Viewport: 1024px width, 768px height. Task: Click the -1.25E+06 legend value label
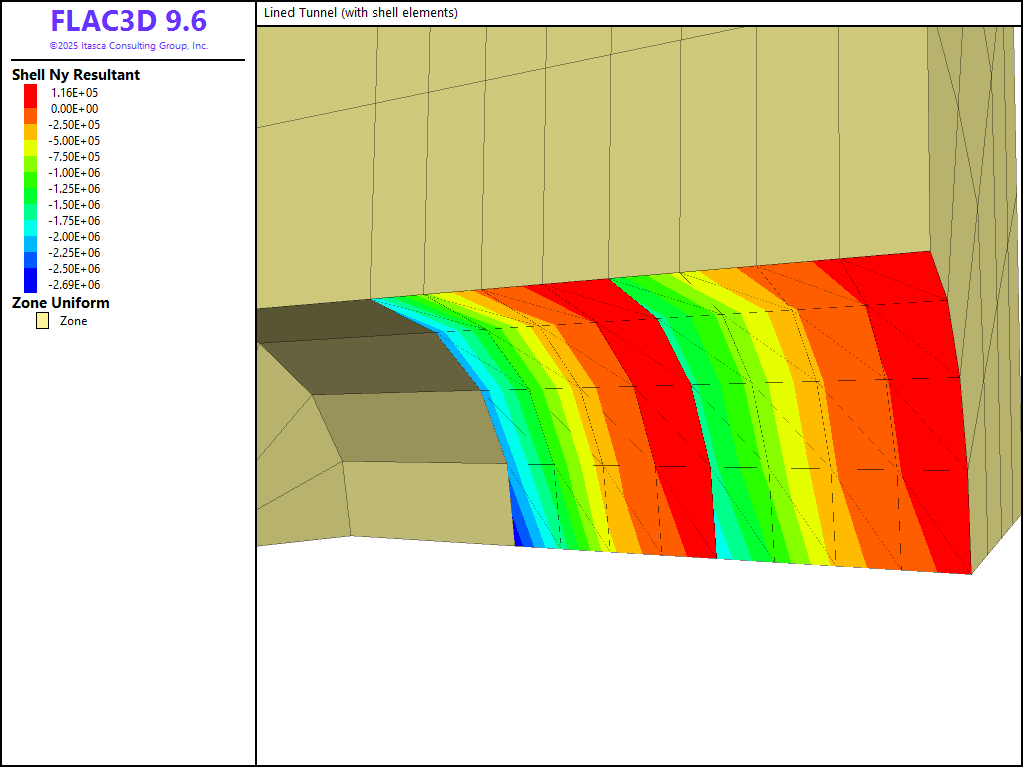click(75, 189)
